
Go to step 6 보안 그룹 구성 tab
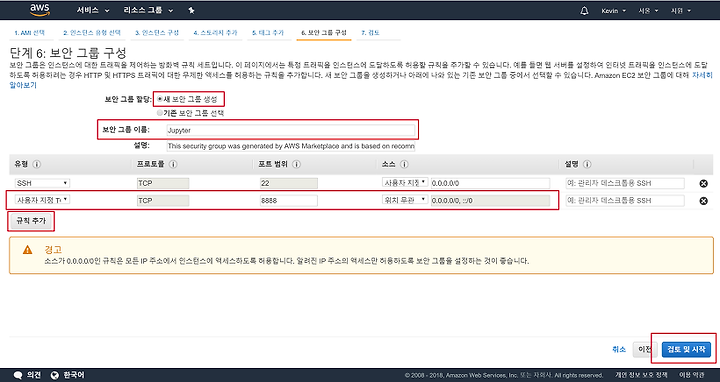[x=324, y=33]
